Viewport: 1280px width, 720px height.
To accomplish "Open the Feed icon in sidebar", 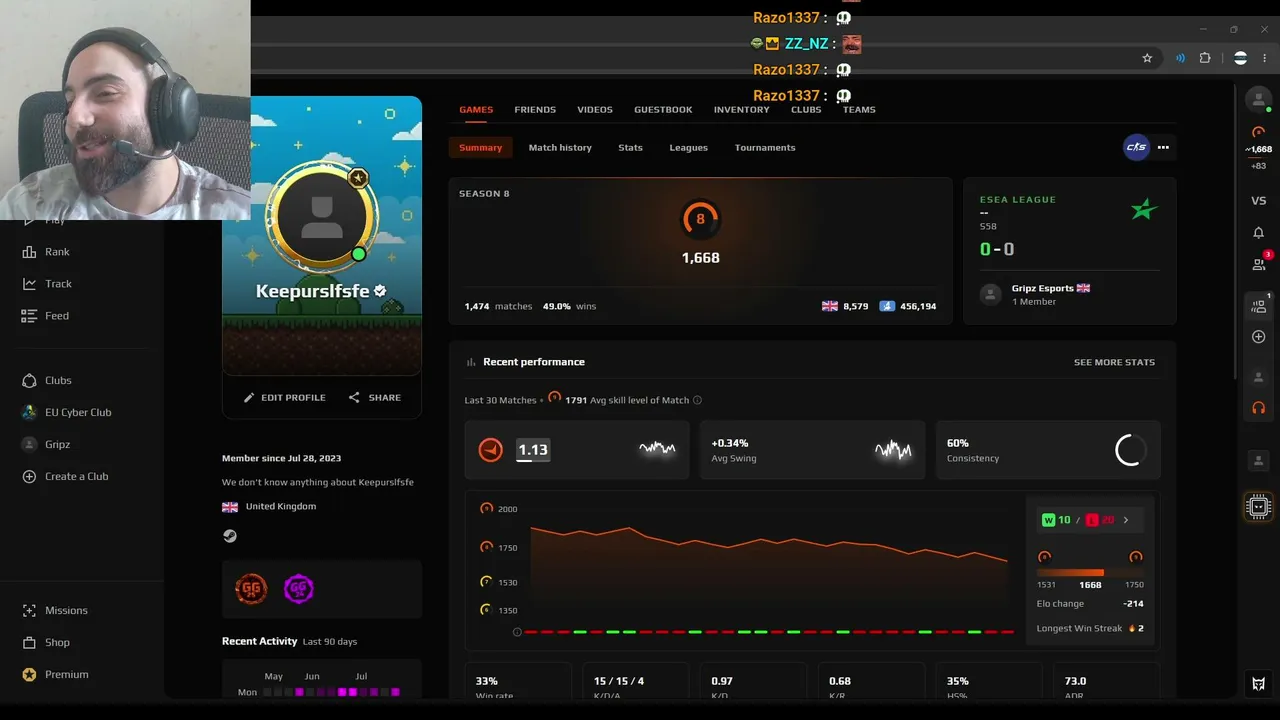I will (29, 316).
